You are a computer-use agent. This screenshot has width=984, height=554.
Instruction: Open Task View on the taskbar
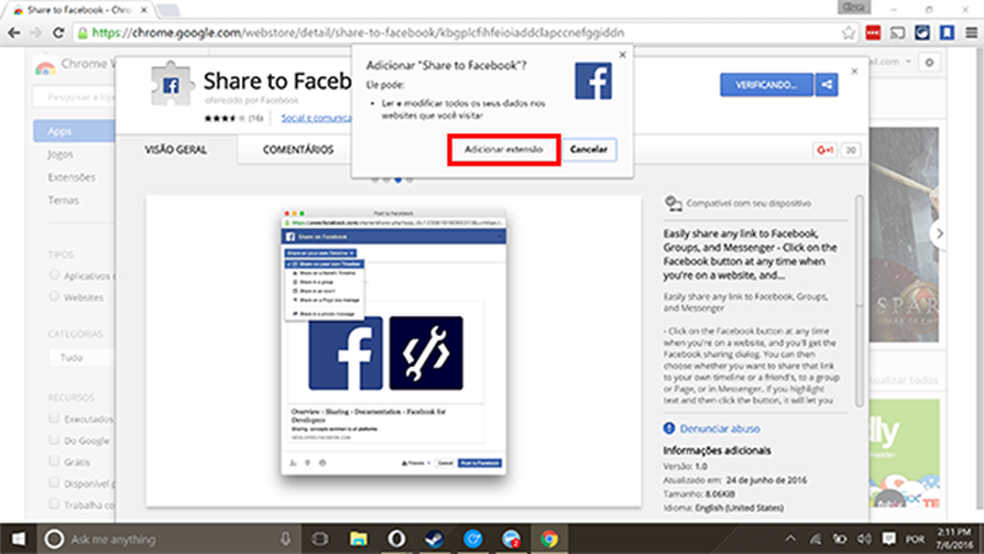(x=320, y=539)
